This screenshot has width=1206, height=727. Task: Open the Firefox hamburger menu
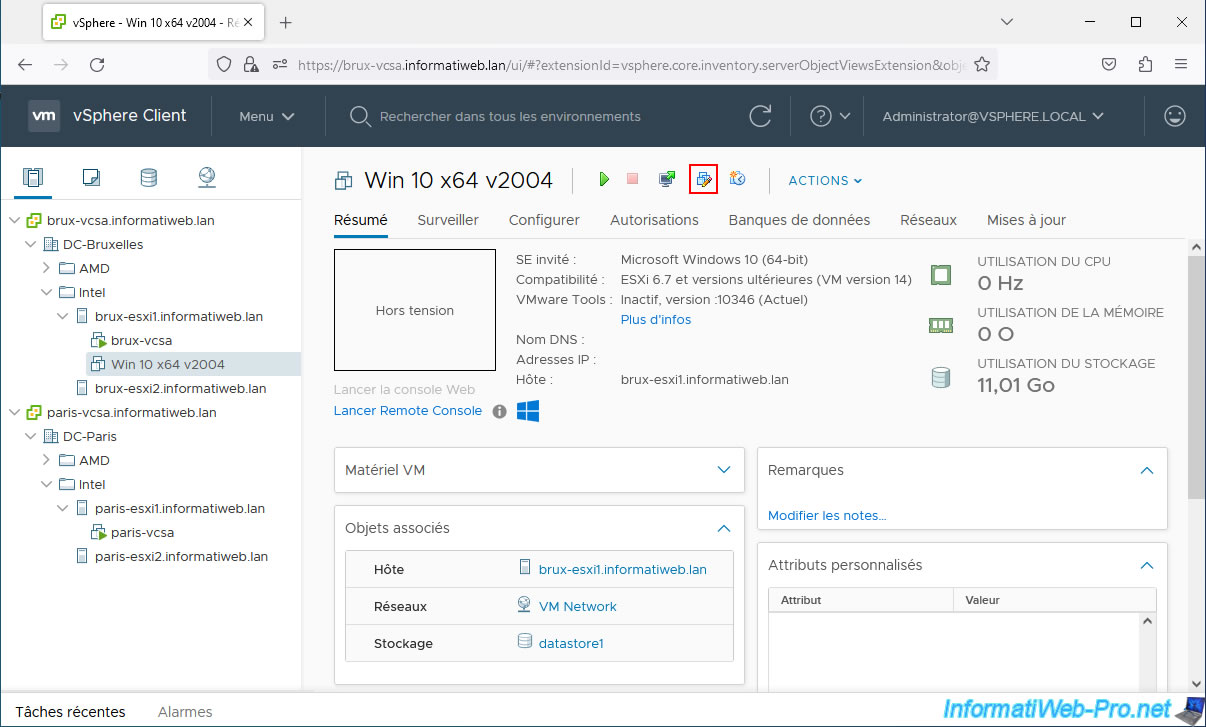[x=1181, y=64]
